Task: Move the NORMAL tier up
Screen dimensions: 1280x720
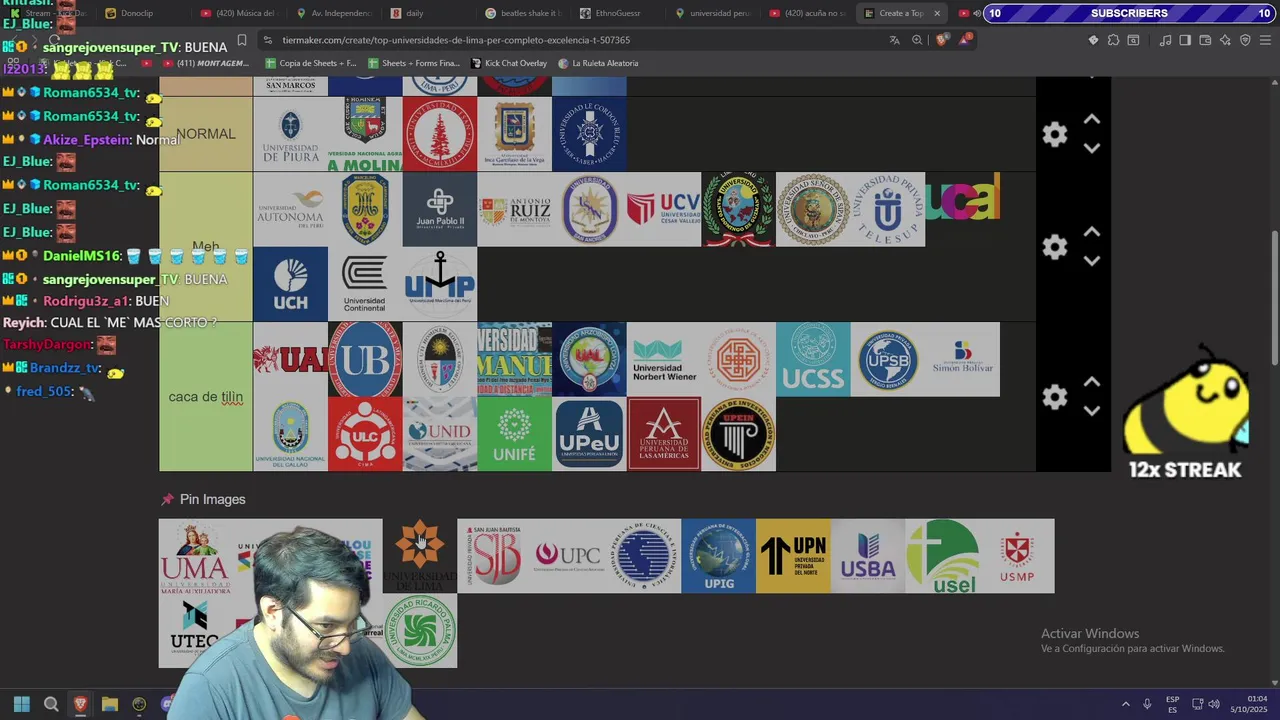Action: [x=1092, y=119]
